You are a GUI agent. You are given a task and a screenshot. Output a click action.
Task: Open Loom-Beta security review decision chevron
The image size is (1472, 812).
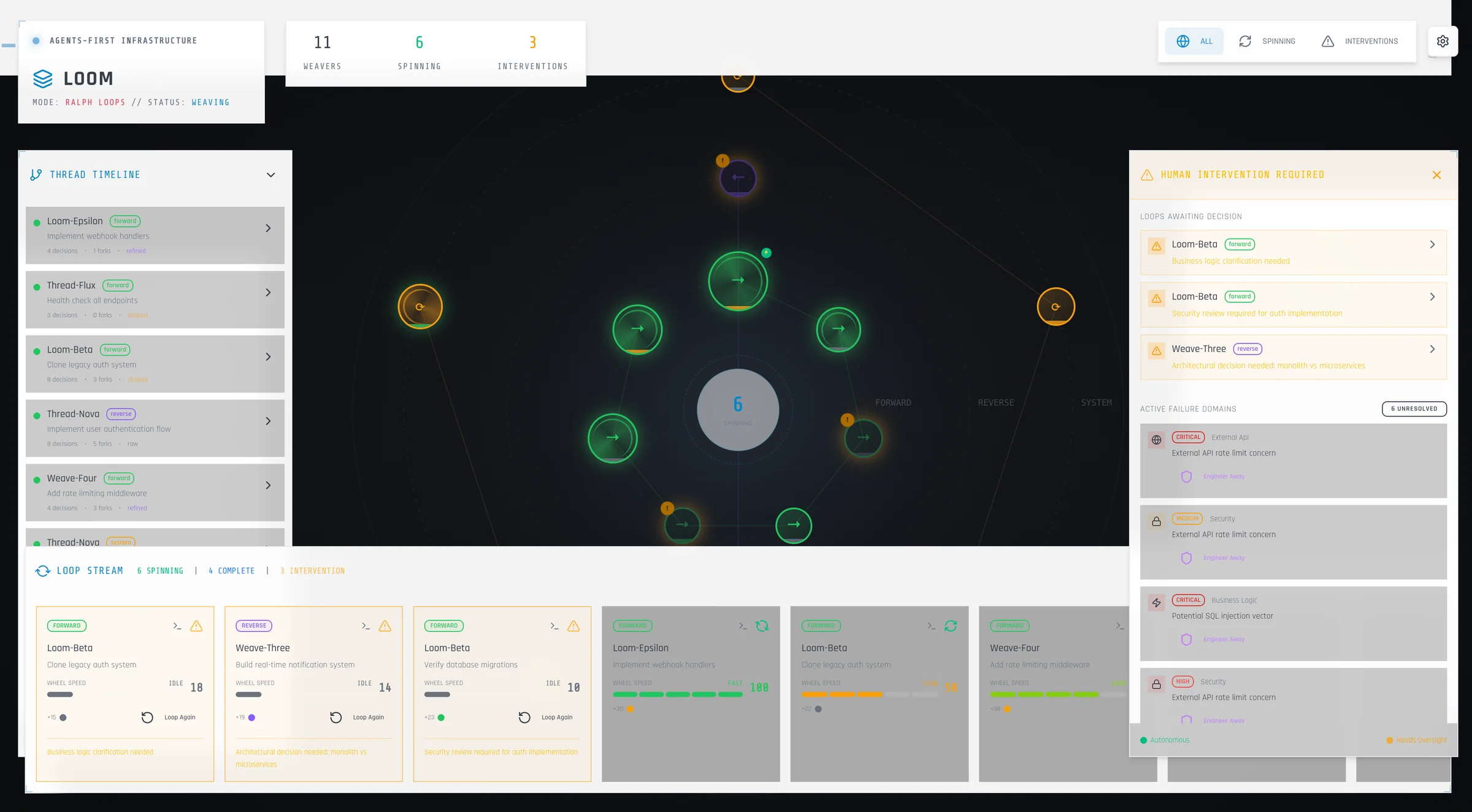coord(1432,297)
